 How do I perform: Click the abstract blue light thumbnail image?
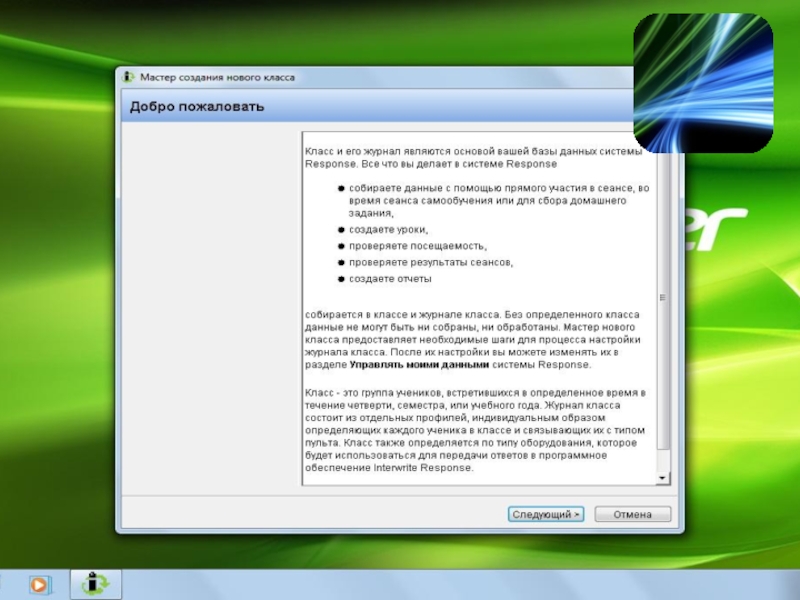[703, 83]
